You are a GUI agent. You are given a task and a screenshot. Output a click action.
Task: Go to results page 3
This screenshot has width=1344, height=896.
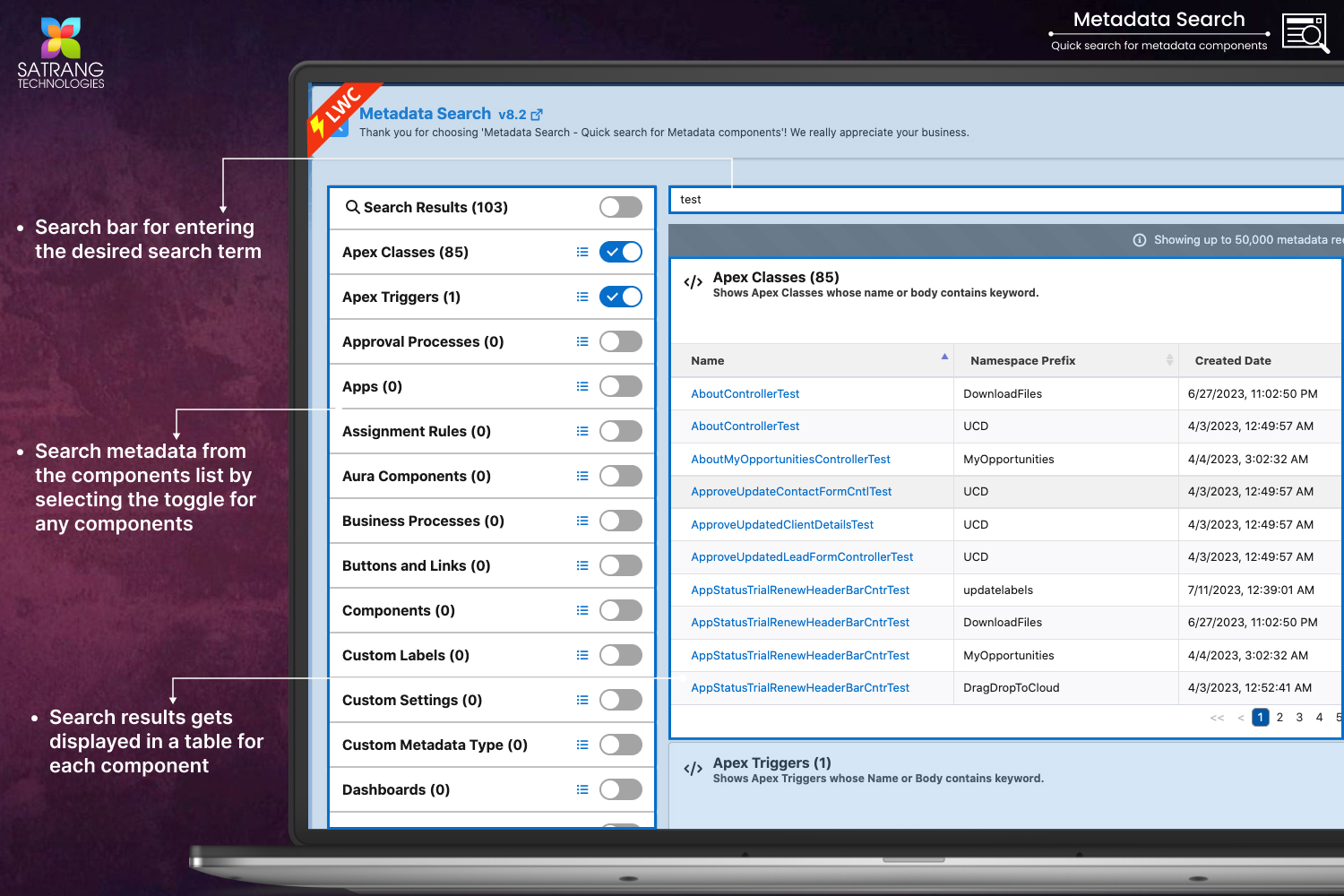1300,717
